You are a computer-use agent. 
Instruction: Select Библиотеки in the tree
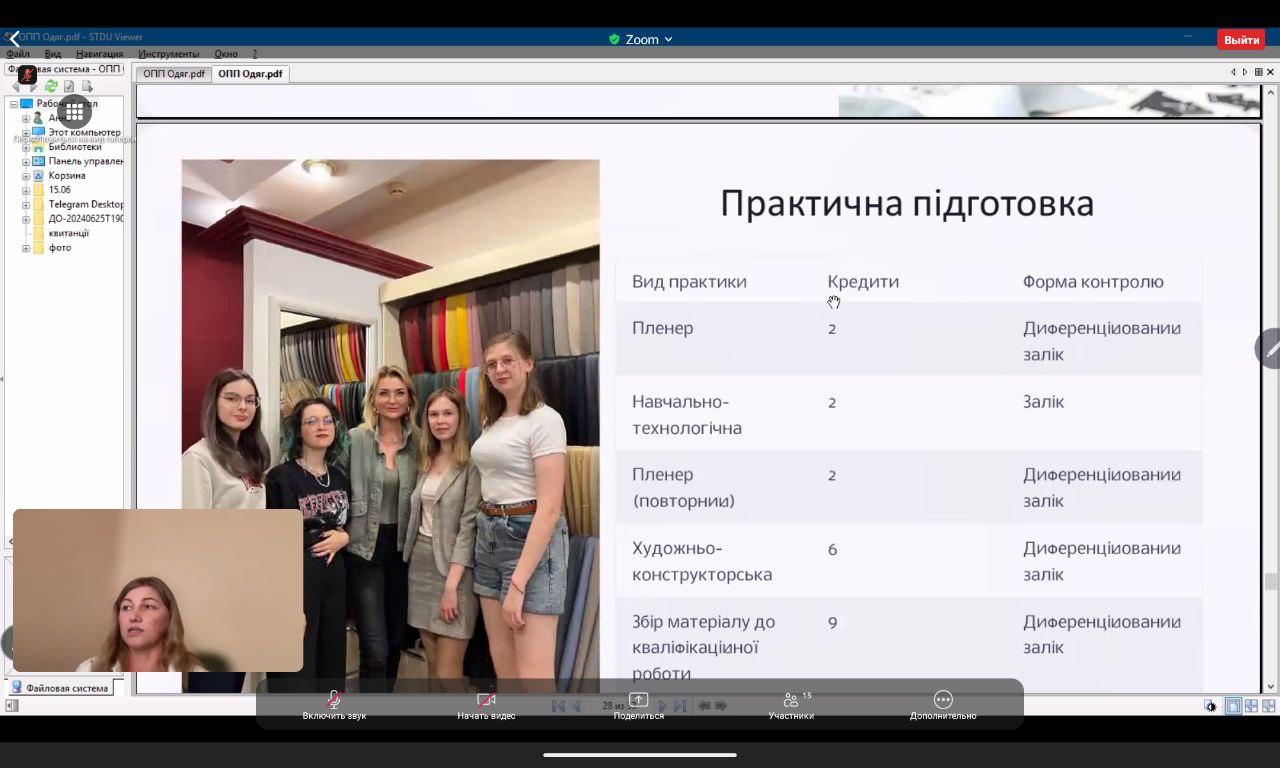75,147
